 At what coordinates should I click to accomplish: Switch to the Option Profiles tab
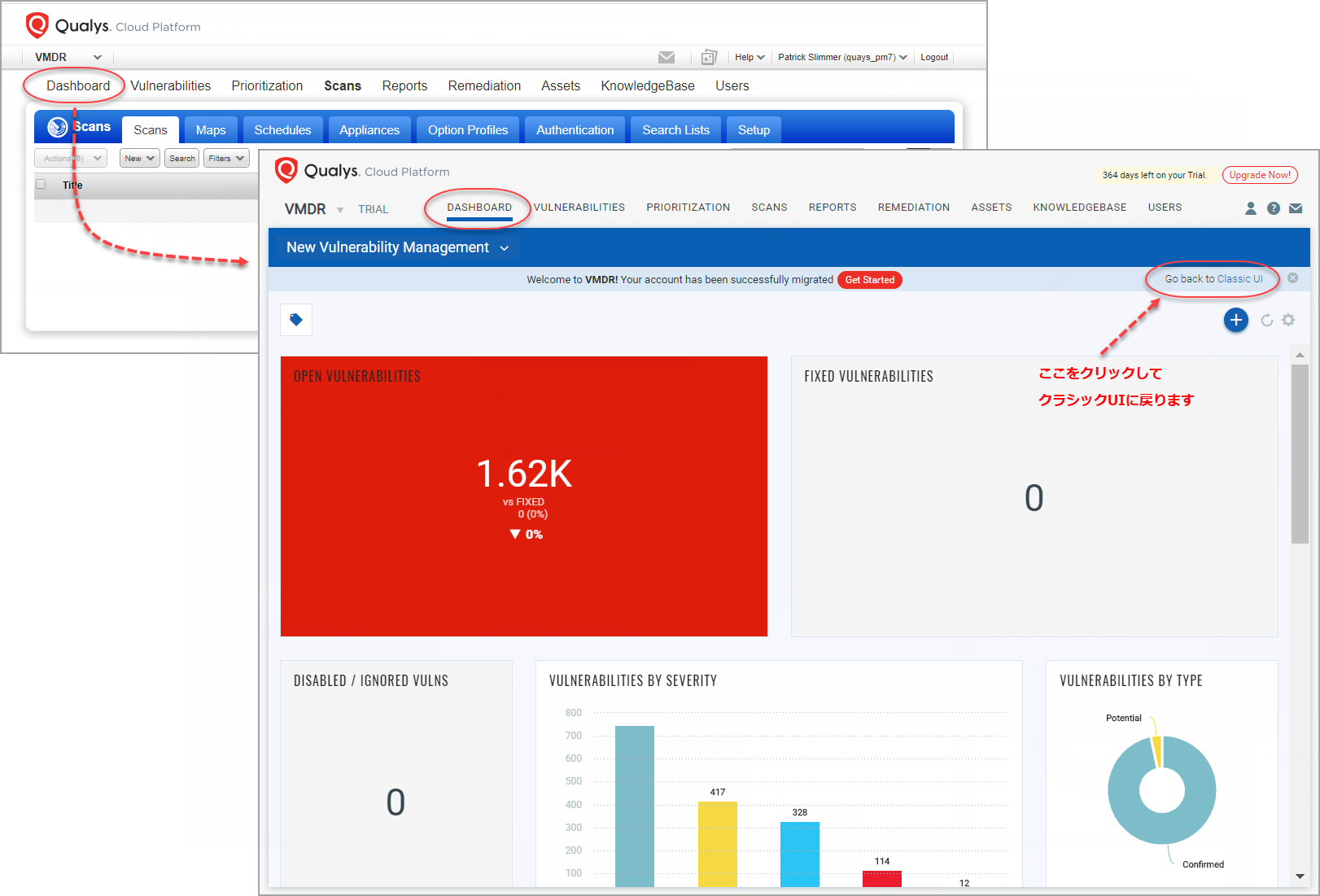pyautogui.click(x=468, y=130)
